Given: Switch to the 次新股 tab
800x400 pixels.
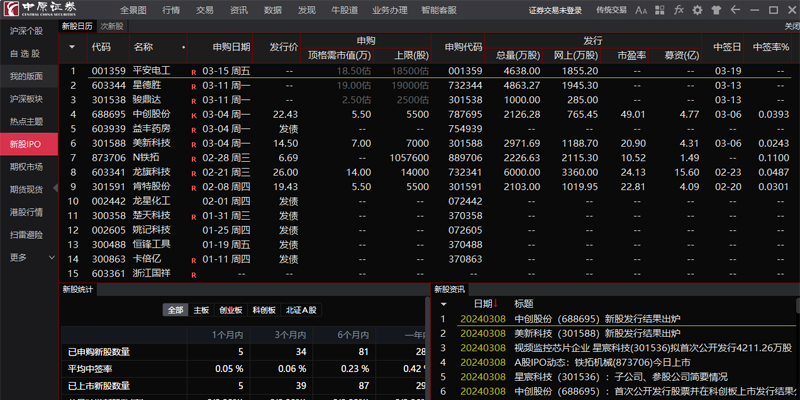Looking at the screenshot, I should pos(111,26).
